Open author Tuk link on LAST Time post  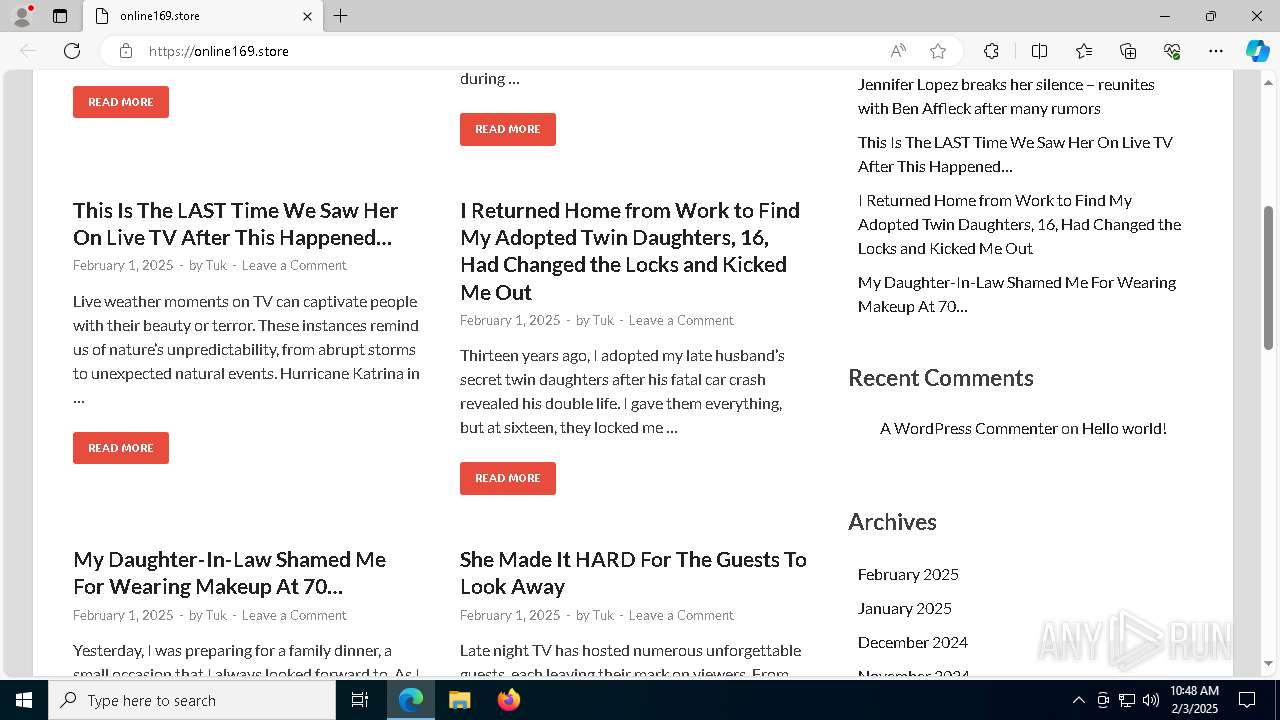click(x=216, y=265)
